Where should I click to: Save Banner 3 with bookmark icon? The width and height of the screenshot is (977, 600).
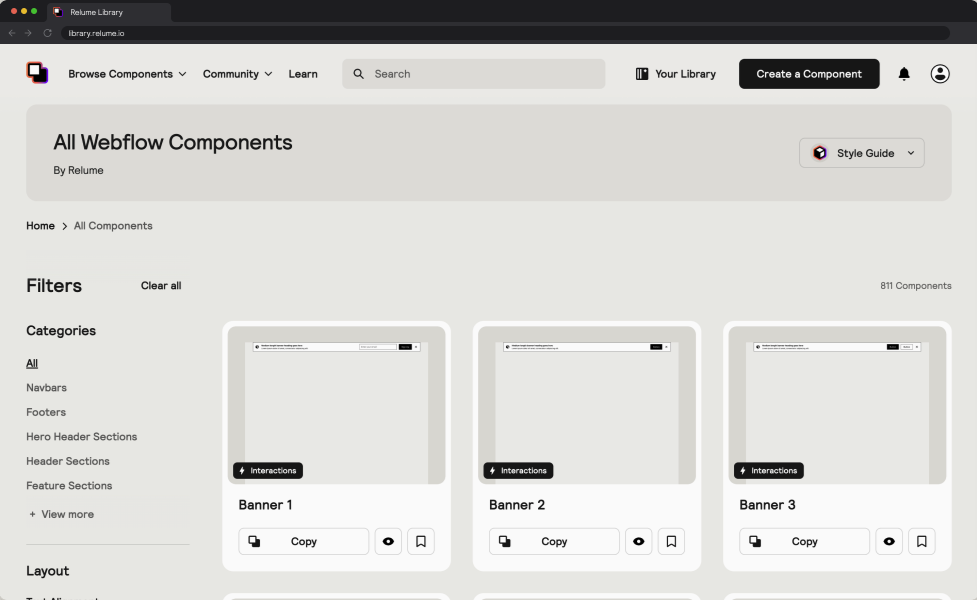[x=921, y=541]
